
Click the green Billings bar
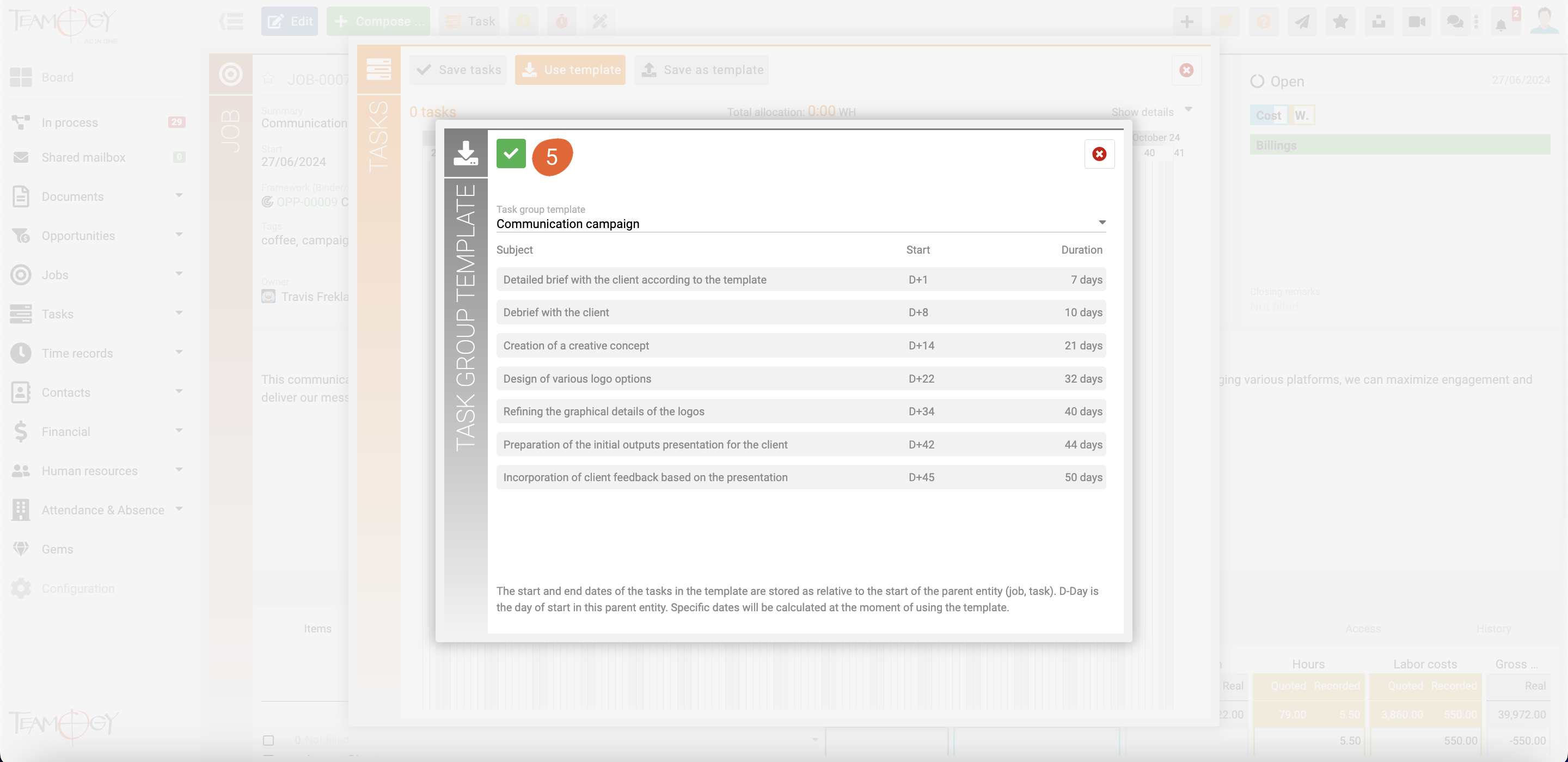(1400, 145)
